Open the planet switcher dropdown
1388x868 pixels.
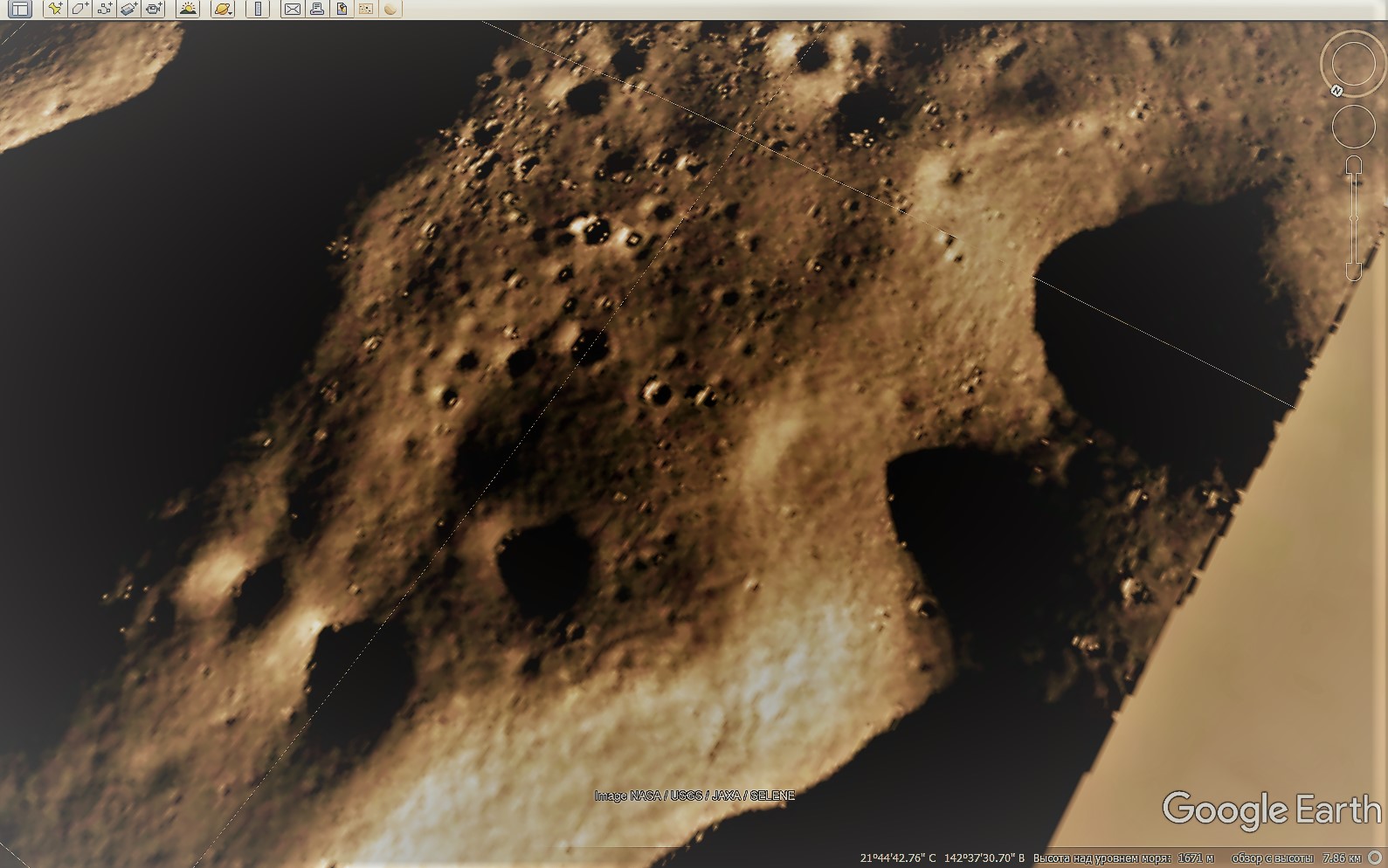tap(223, 10)
